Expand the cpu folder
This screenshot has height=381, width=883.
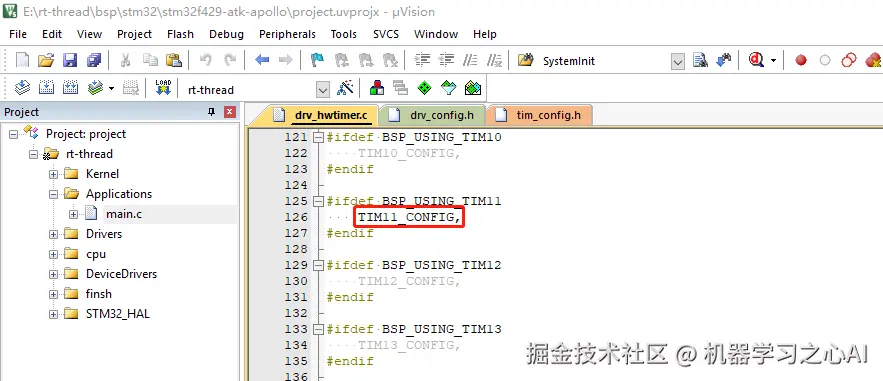[x=53, y=254]
